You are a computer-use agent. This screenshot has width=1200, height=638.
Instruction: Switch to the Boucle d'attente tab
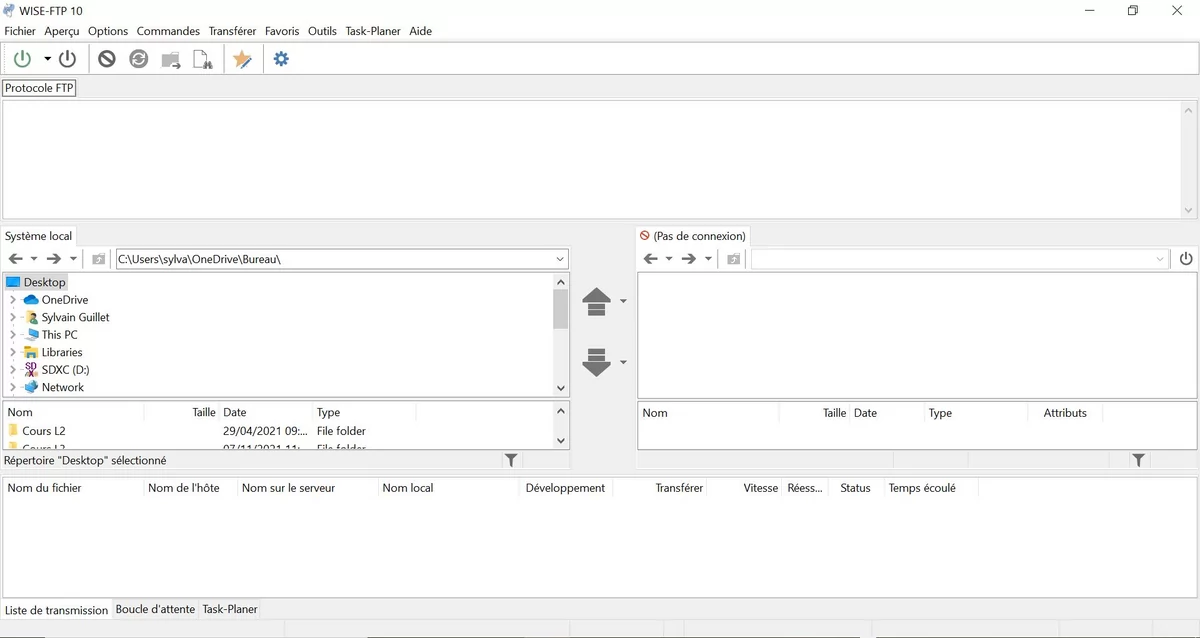(x=155, y=609)
